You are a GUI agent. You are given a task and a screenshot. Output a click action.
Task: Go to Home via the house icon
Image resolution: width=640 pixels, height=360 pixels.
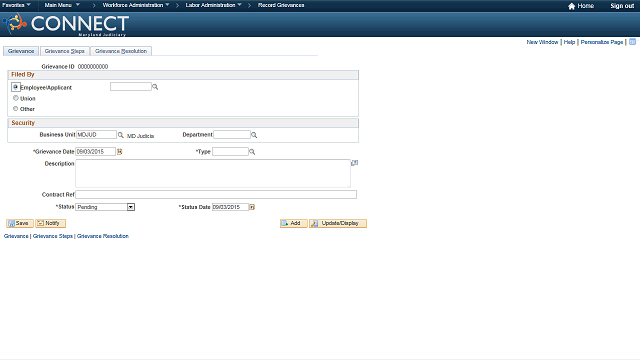[571, 6]
